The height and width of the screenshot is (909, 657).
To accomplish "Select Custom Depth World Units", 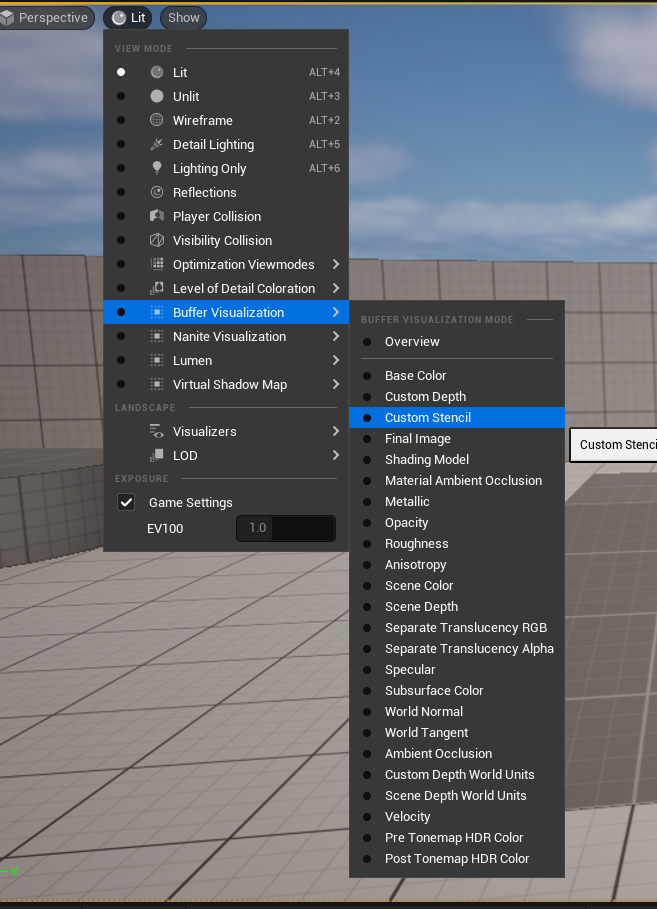I will pos(457,775).
